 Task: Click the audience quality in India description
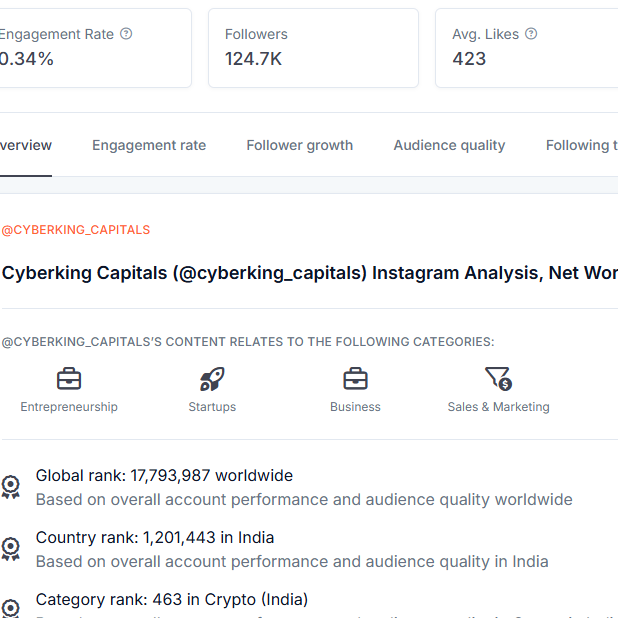292,562
